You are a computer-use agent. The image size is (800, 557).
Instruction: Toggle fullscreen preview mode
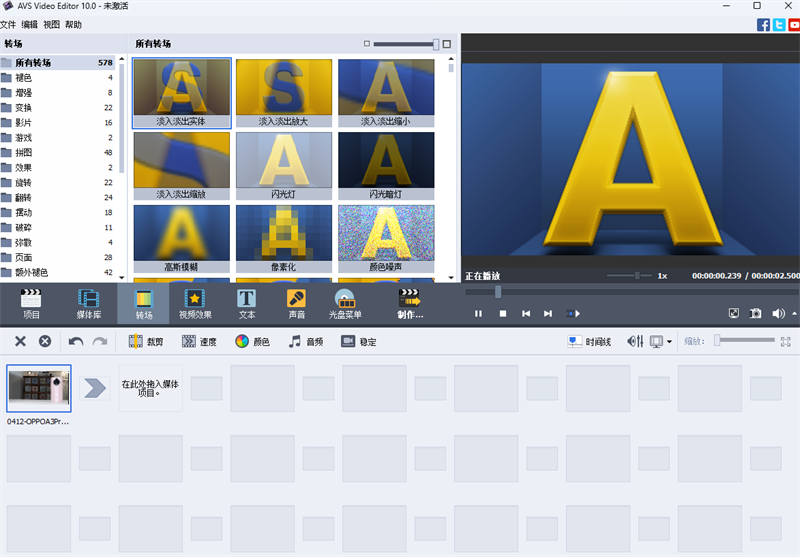pyautogui.click(x=734, y=314)
